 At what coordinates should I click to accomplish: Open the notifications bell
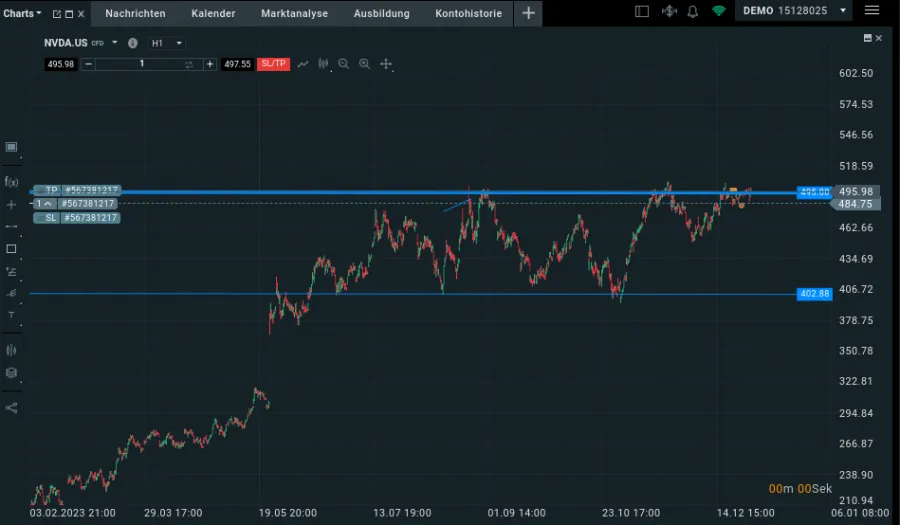pyautogui.click(x=693, y=12)
